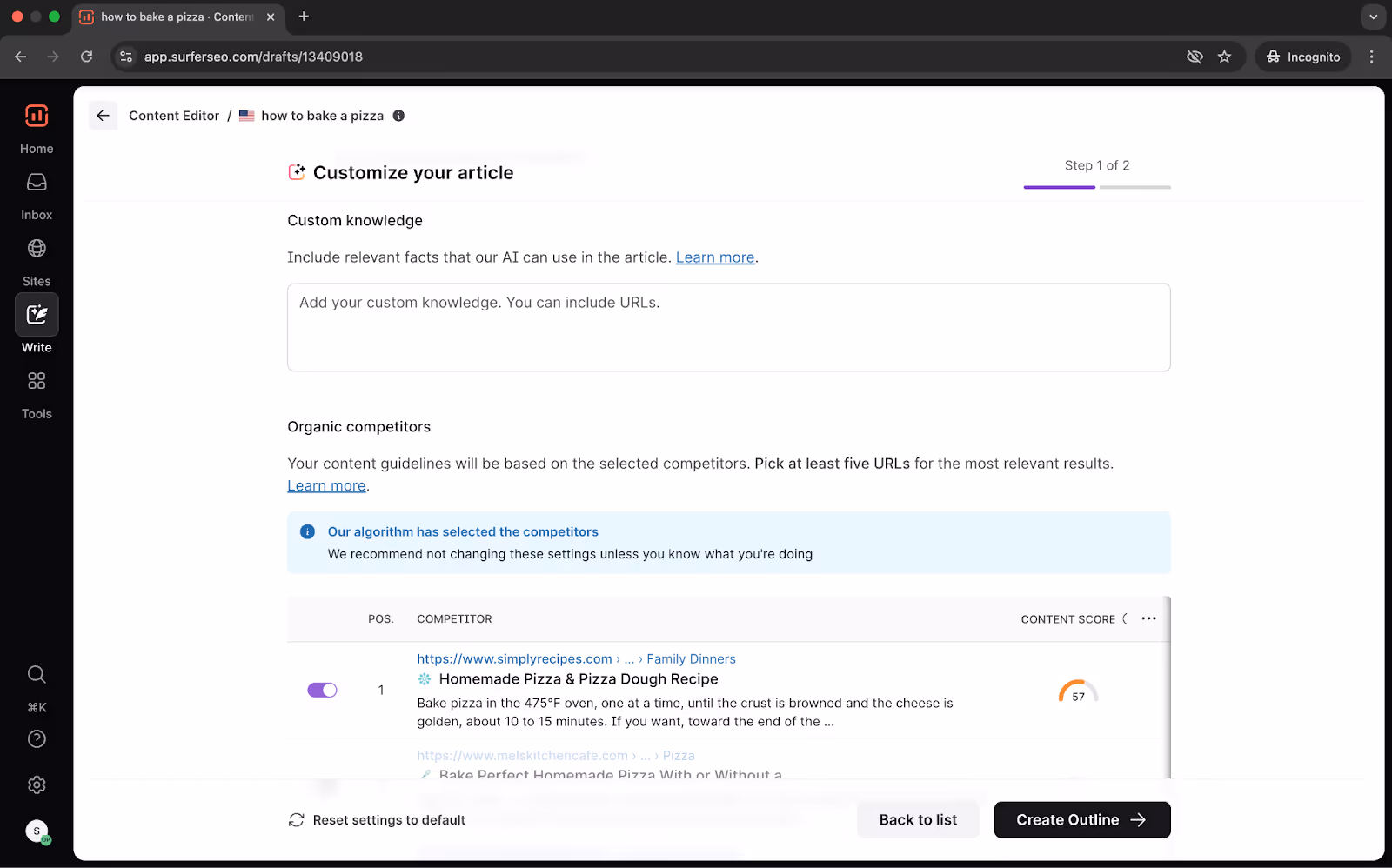Open the Inbox sidebar icon
This screenshot has width=1392, height=868.
click(x=37, y=183)
